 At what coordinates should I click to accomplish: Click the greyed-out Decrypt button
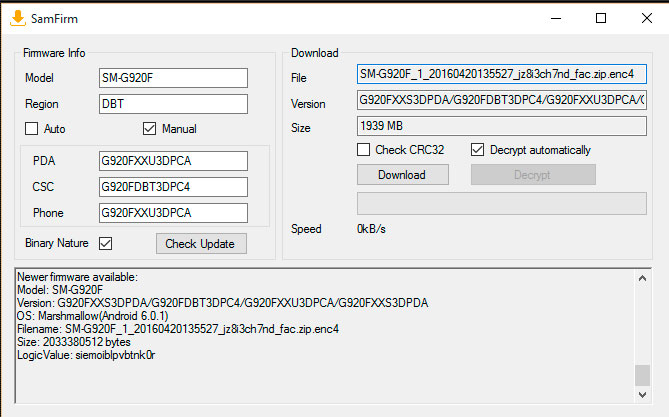tap(533, 175)
